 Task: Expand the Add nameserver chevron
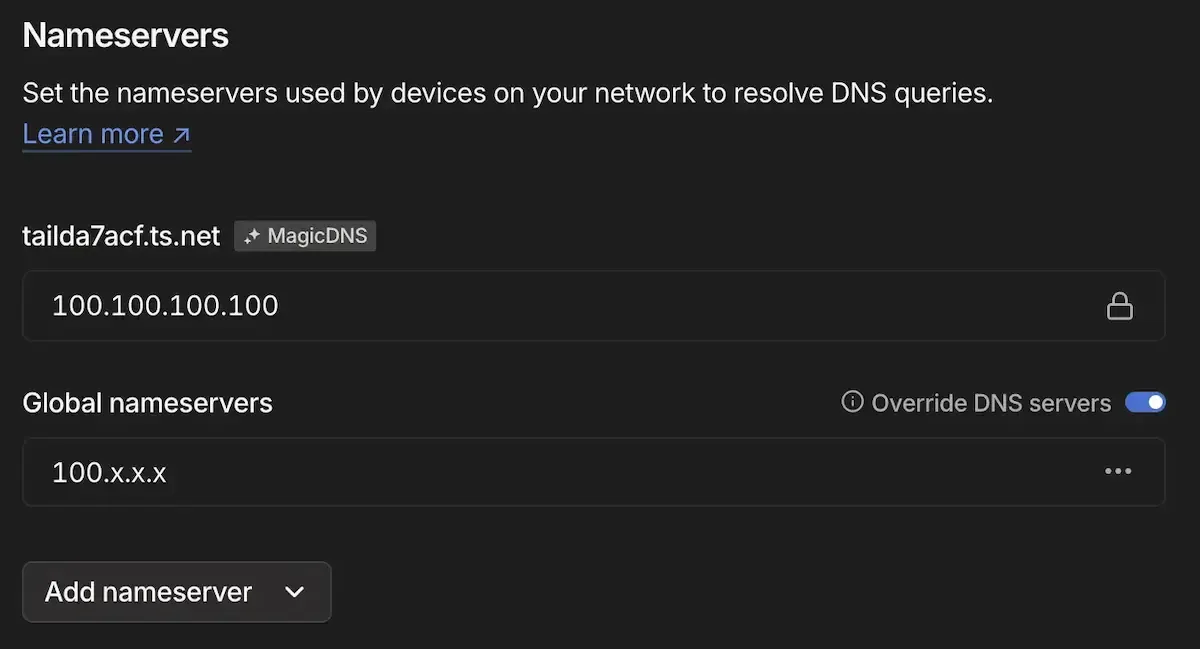coord(294,592)
